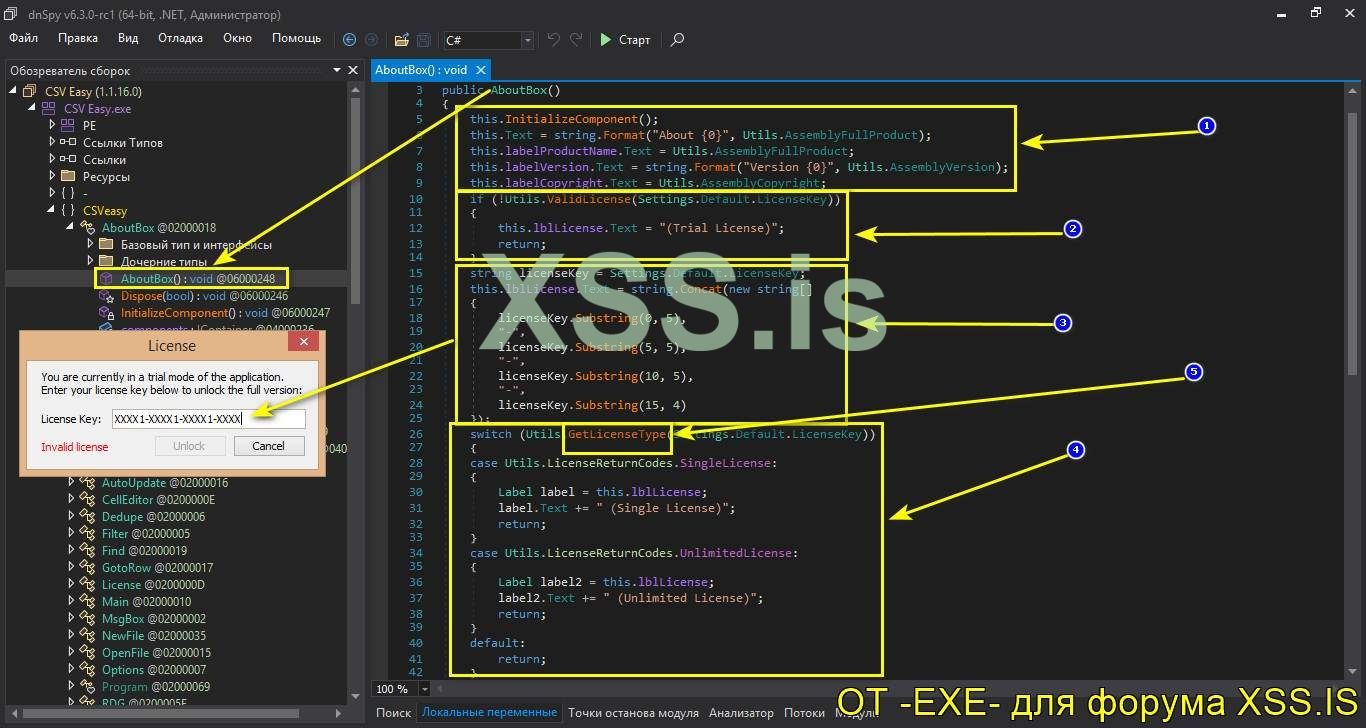1366x728 pixels.
Task: Open the Потоки bottom tab
Action: [x=804, y=713]
